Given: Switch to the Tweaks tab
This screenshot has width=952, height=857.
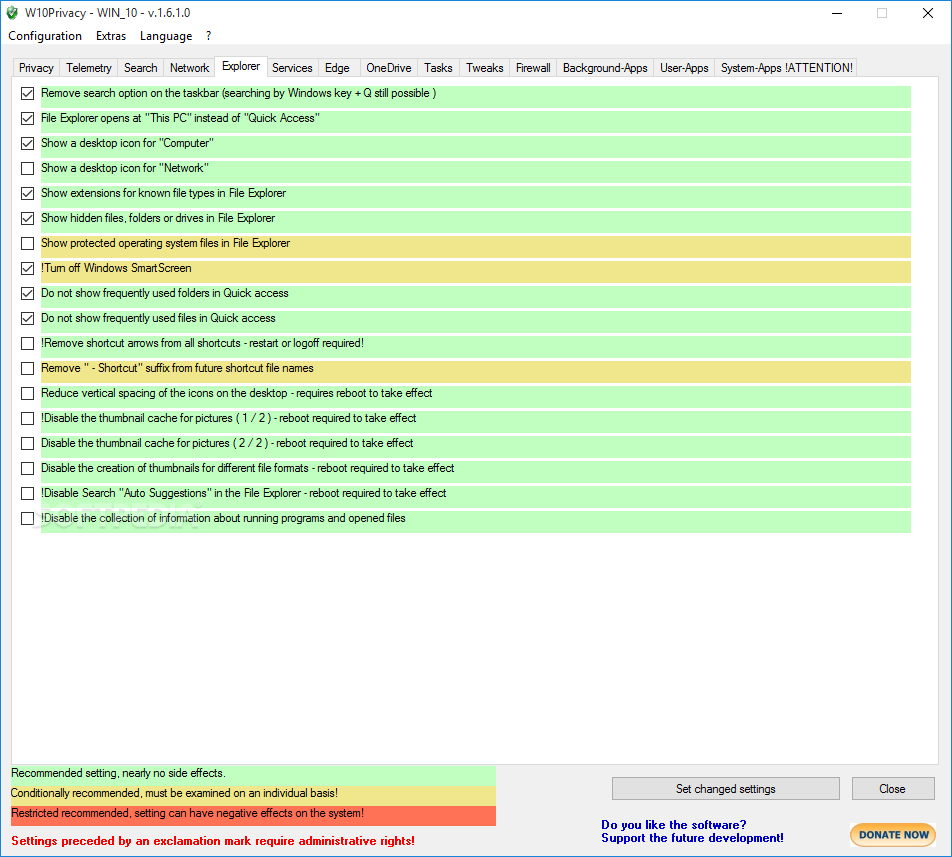Looking at the screenshot, I should [484, 68].
